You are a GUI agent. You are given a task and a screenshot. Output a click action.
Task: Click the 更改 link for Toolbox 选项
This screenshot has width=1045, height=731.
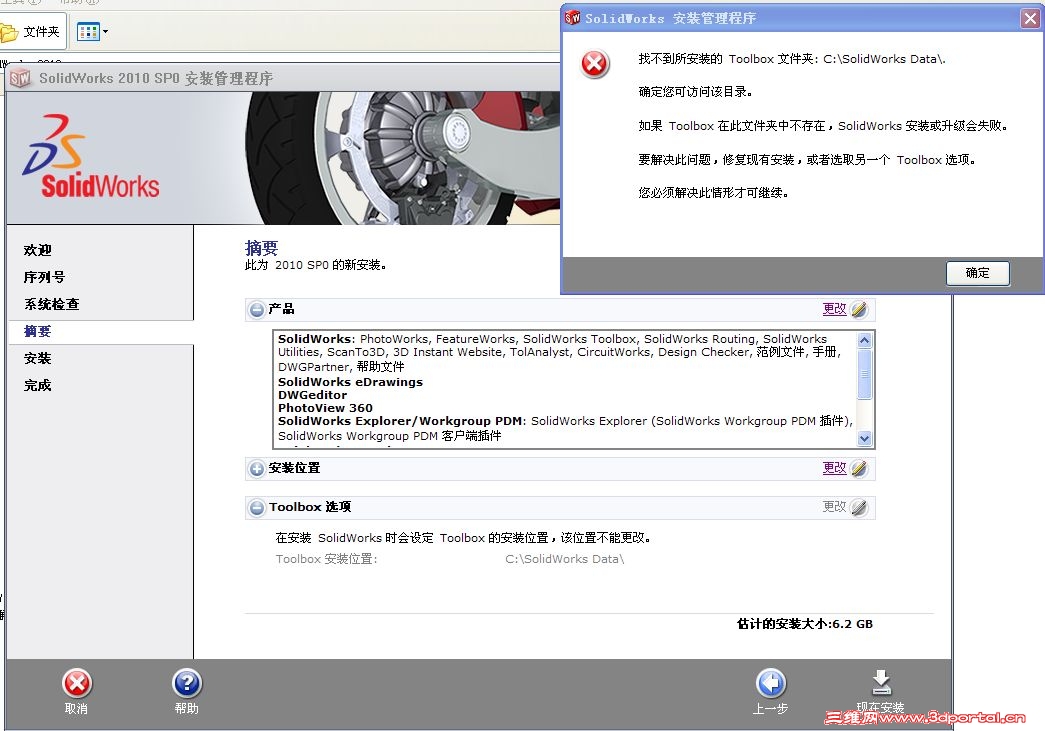(833, 507)
